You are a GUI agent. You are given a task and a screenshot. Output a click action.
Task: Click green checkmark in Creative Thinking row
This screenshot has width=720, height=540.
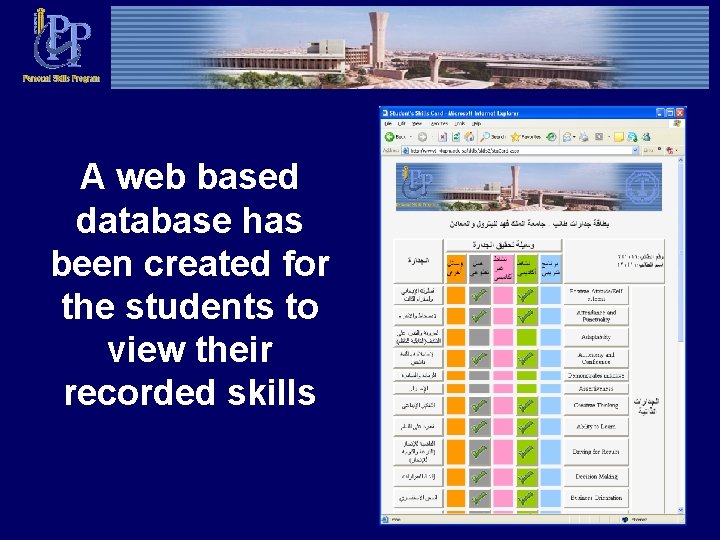click(527, 406)
